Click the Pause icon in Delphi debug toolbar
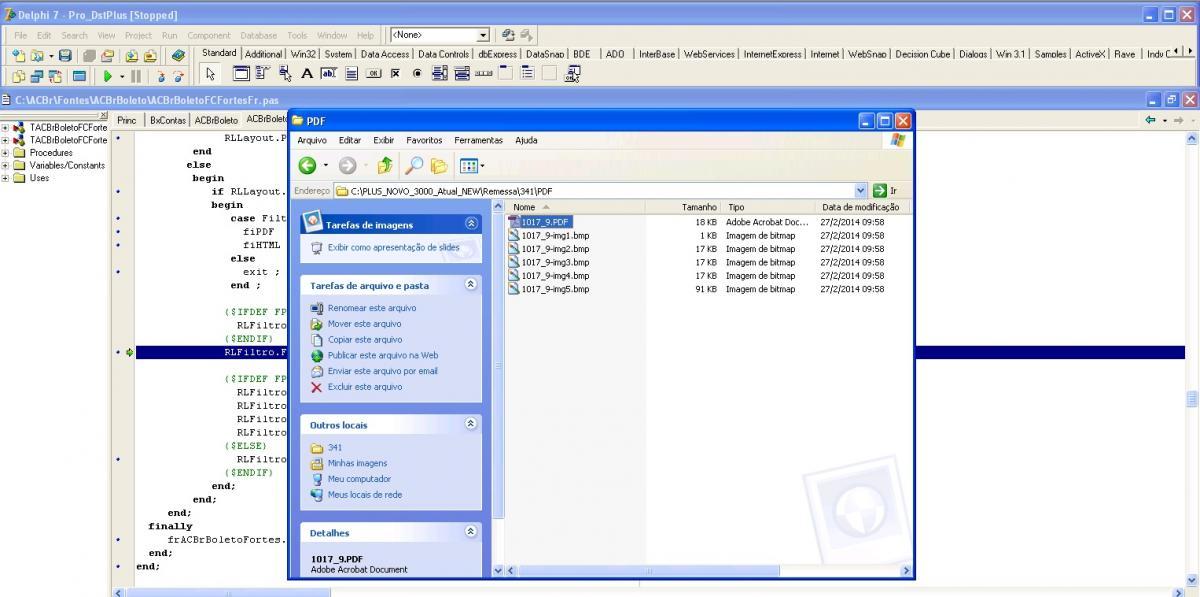Viewport: 1200px width, 597px height. (136, 76)
